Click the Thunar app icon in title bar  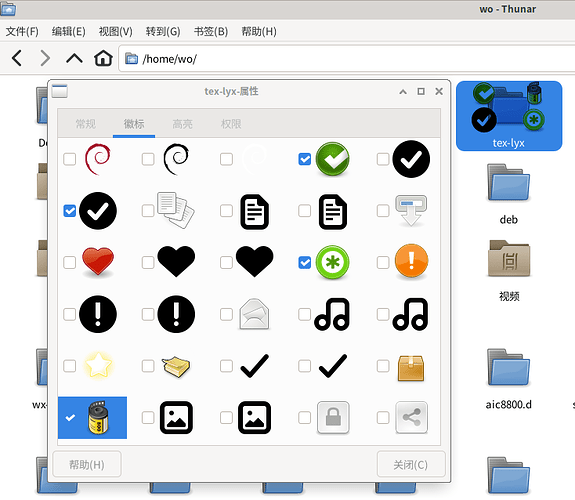pos(8,9)
